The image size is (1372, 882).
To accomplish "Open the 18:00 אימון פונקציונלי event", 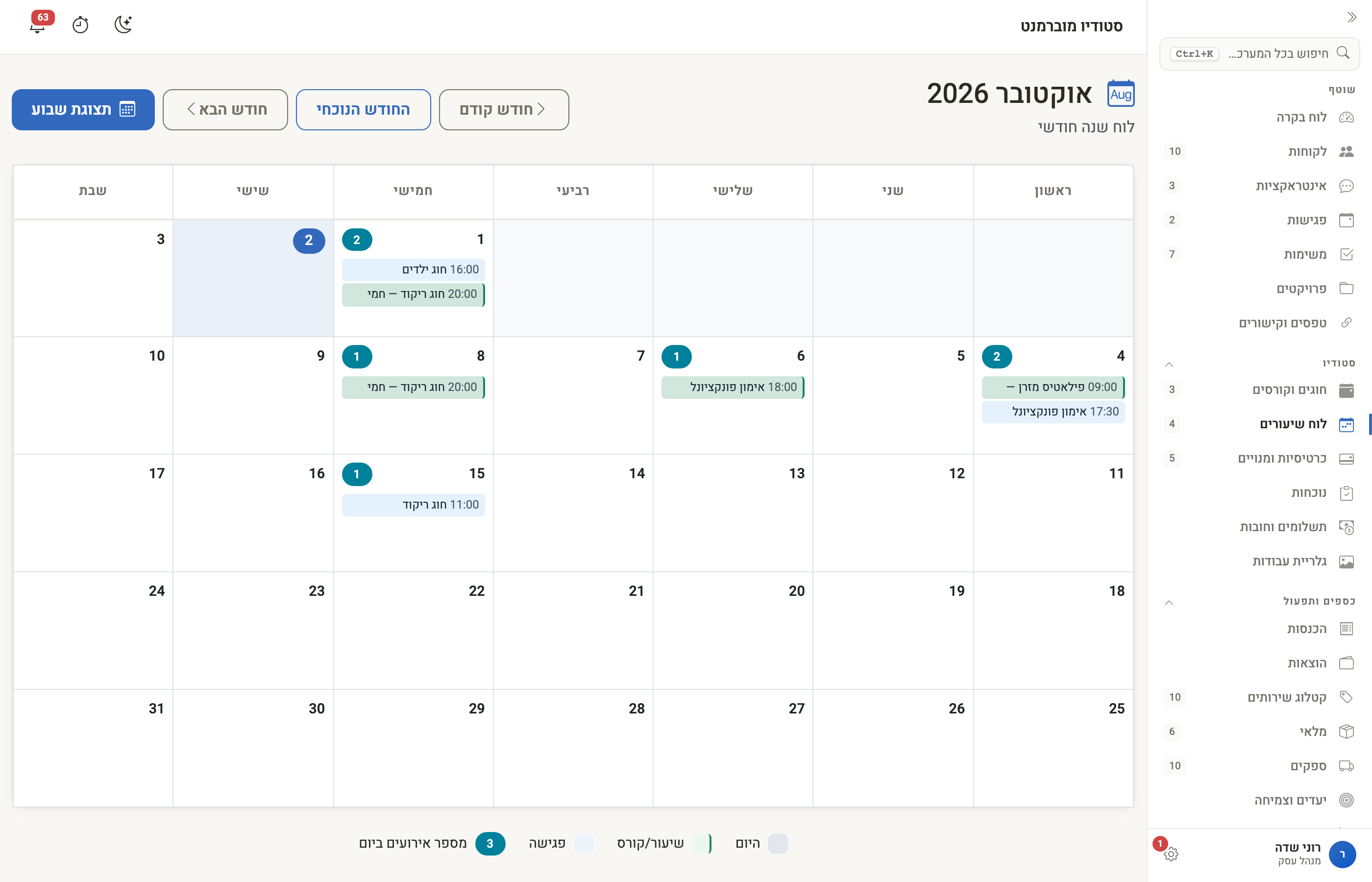I will [x=733, y=387].
